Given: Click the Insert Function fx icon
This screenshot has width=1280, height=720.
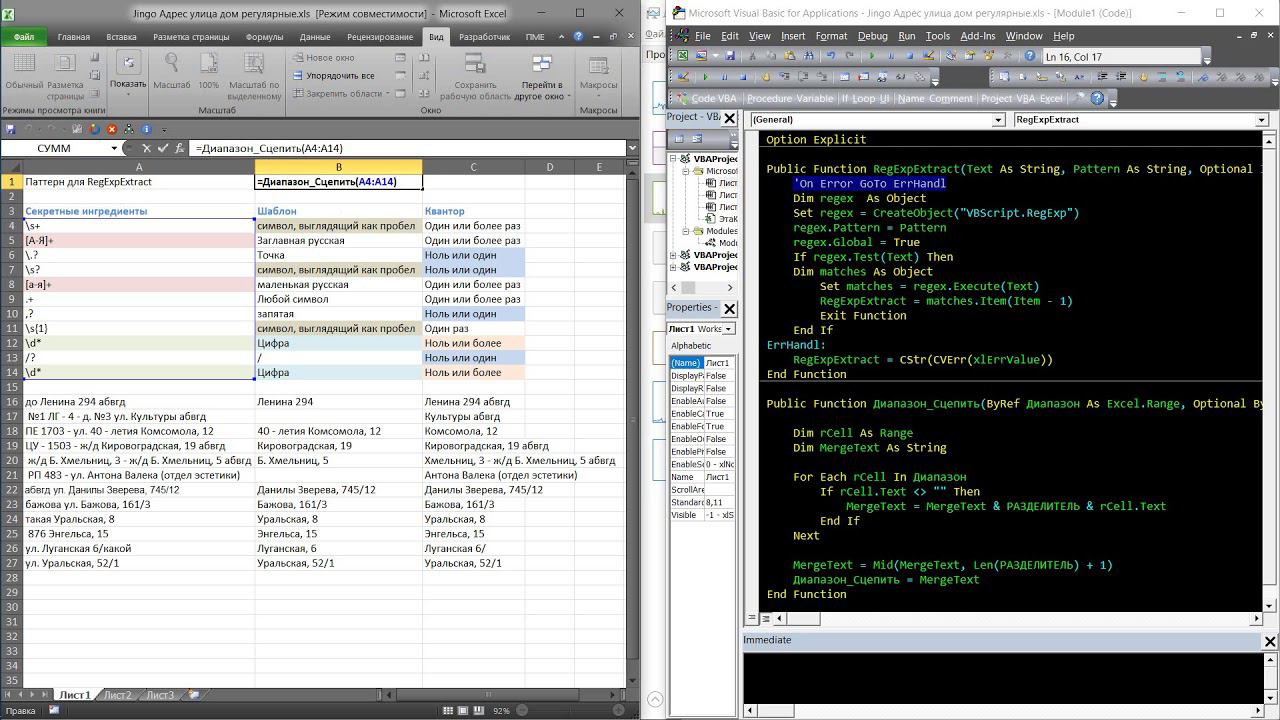Looking at the screenshot, I should (x=180, y=148).
